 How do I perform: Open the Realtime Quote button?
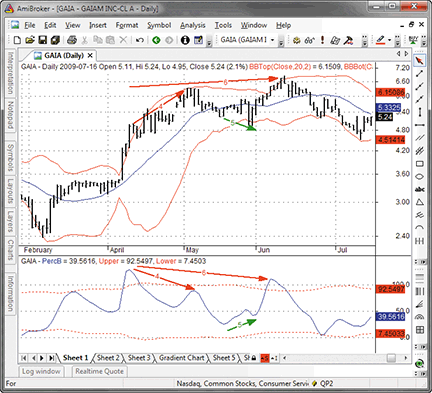coord(99,371)
